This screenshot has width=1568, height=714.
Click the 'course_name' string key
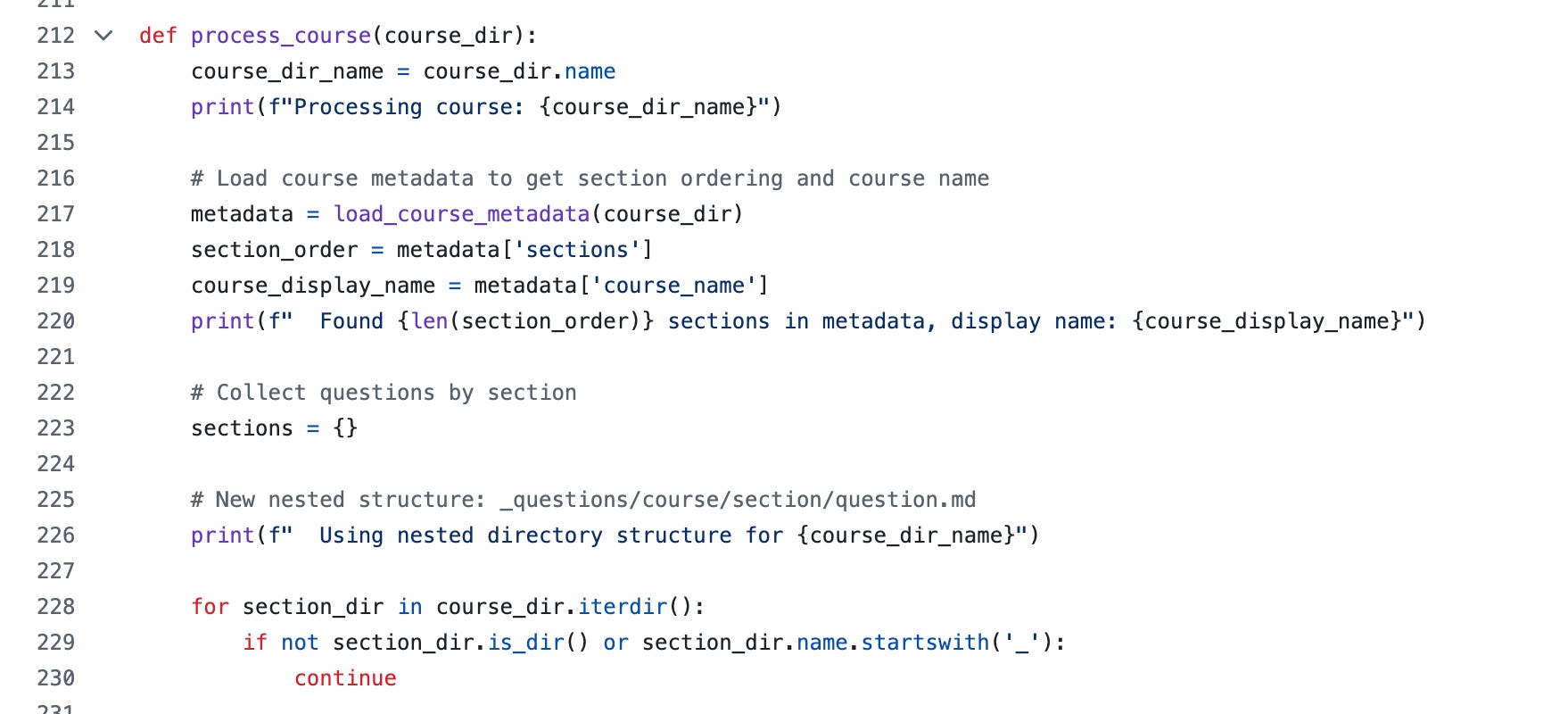coord(674,286)
